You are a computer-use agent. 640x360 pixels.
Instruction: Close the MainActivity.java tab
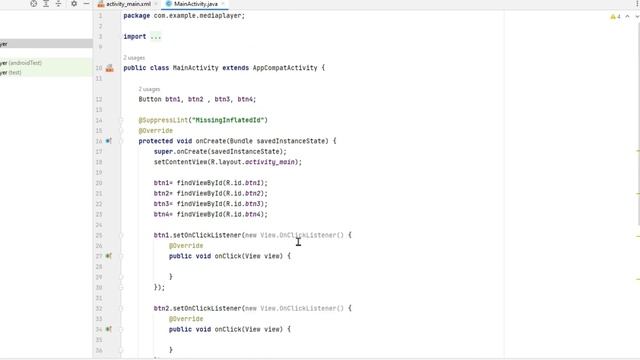[223, 4]
